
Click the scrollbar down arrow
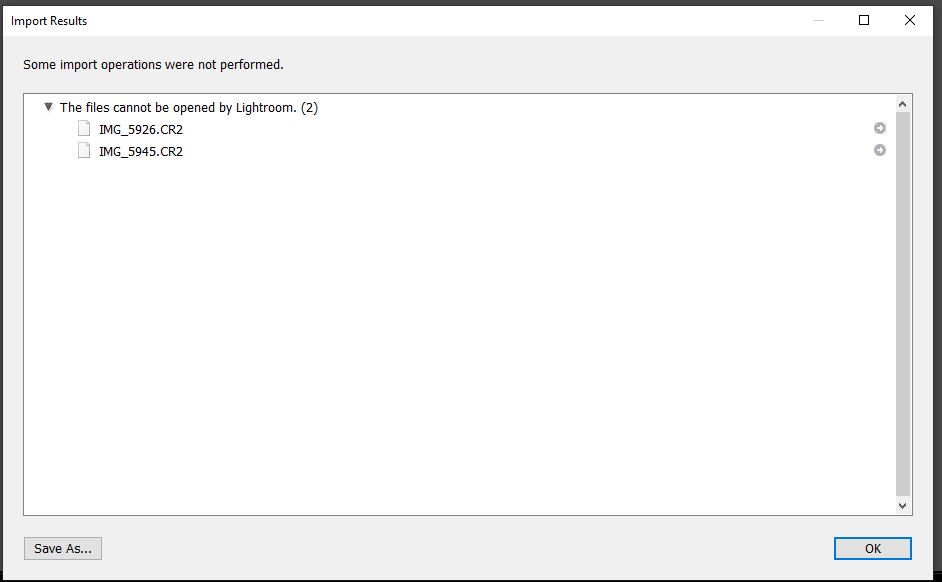(x=903, y=506)
